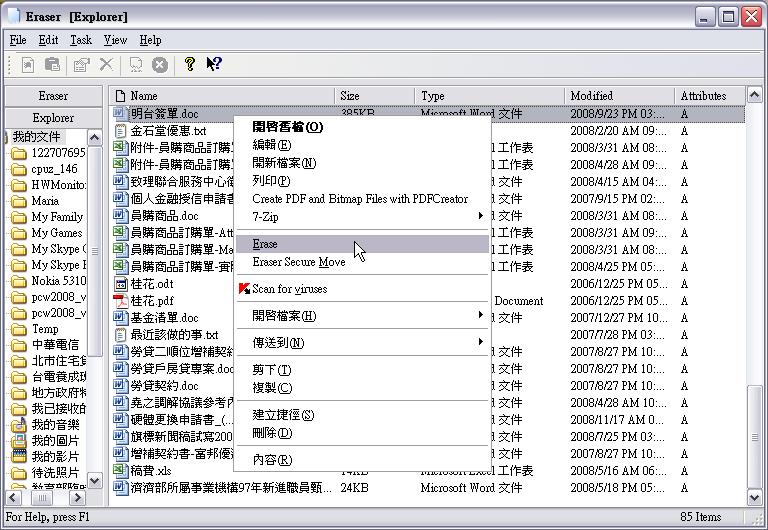Sort by the Size column header
Viewport: 768px width, 530px height.
point(375,96)
